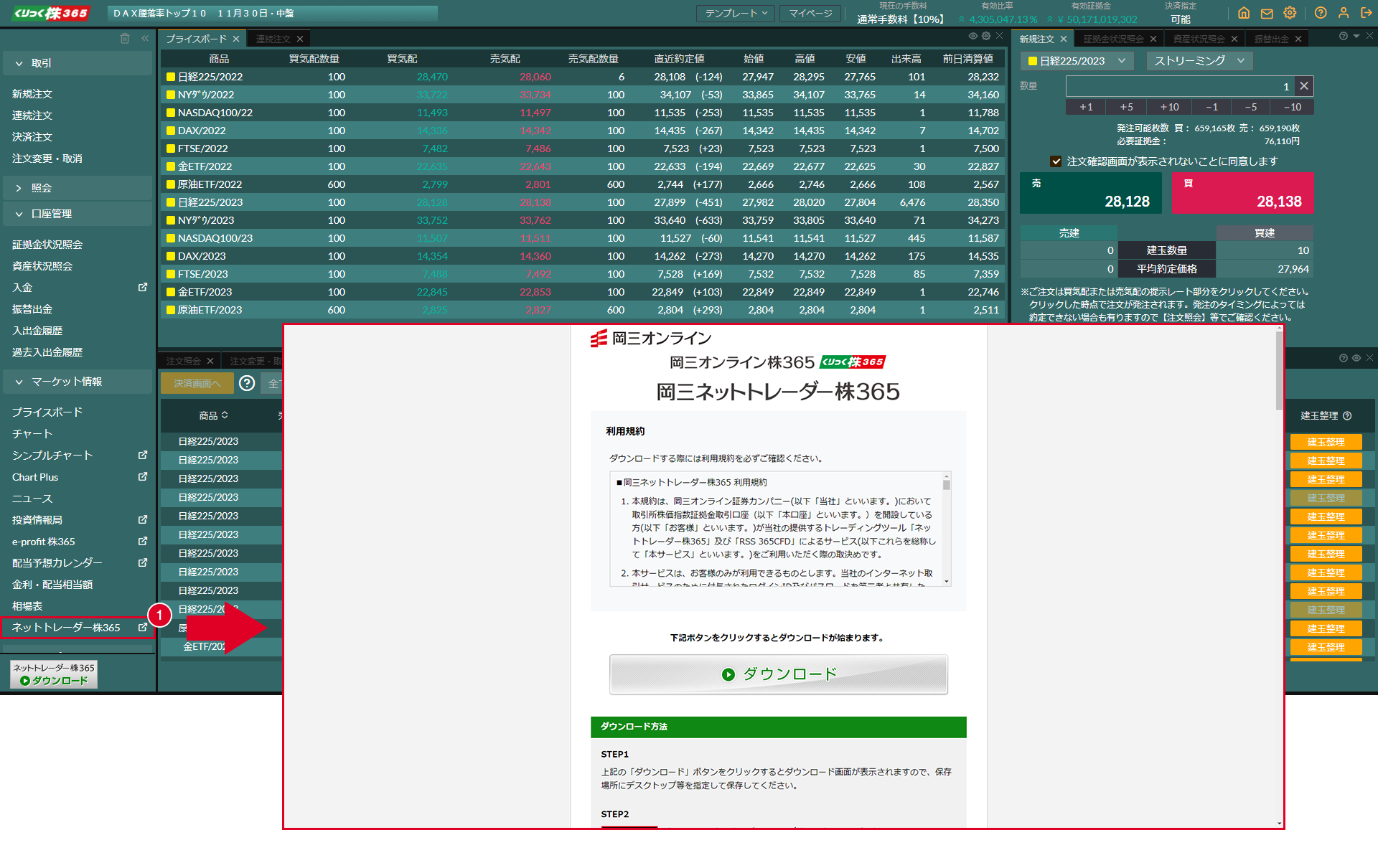Image resolution: width=1378 pixels, height=868 pixels.
Task: Click the DAX/2023 bid price 14,354
Action: pyautogui.click(x=432, y=256)
